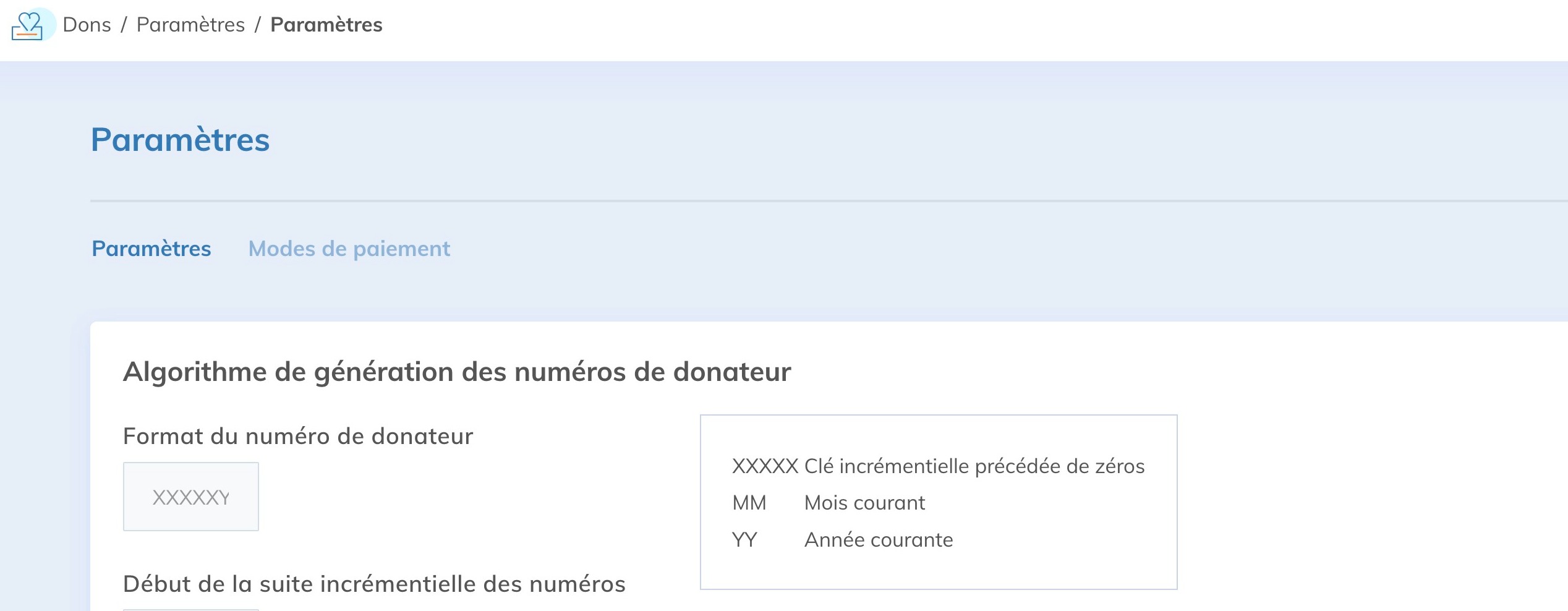The height and width of the screenshot is (611, 1568).
Task: Click the Année courante description
Action: 879,540
